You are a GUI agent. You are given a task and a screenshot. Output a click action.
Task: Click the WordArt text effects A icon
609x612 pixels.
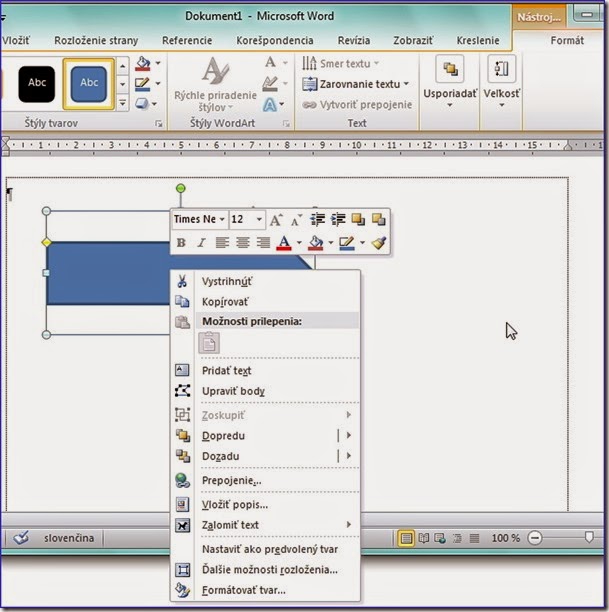pyautogui.click(x=270, y=105)
